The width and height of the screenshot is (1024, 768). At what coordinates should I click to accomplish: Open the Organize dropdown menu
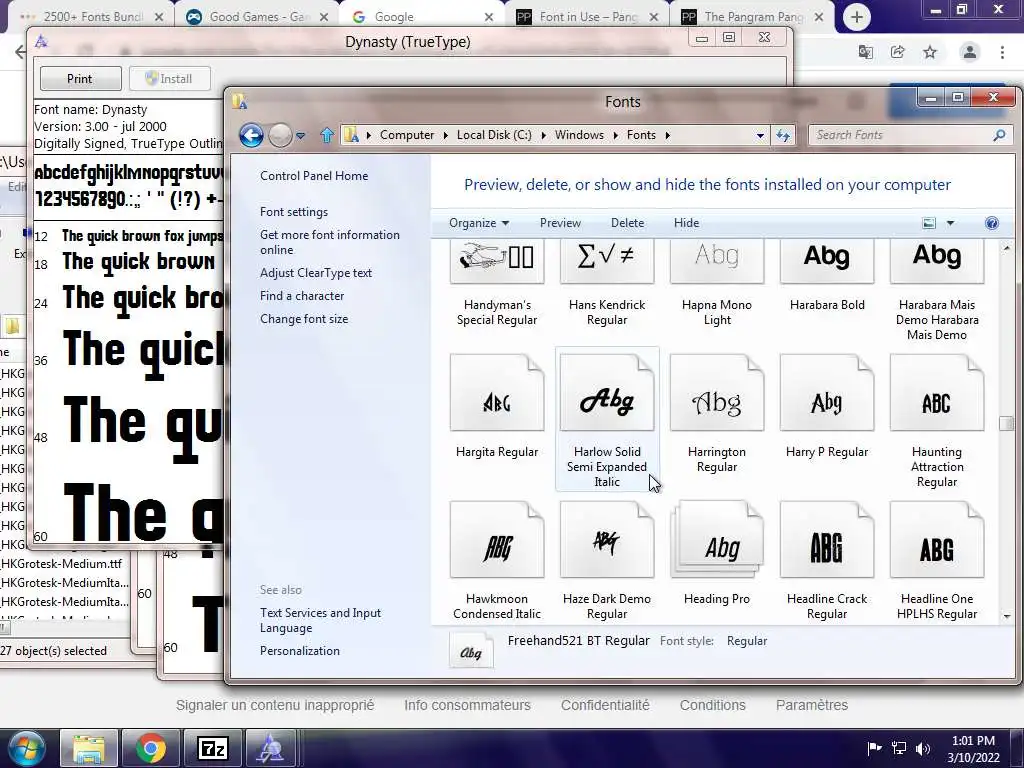479,223
